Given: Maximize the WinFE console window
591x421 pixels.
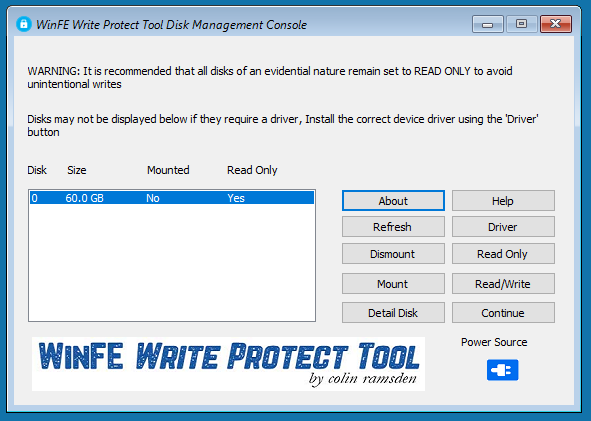Looking at the screenshot, I should (x=521, y=24).
